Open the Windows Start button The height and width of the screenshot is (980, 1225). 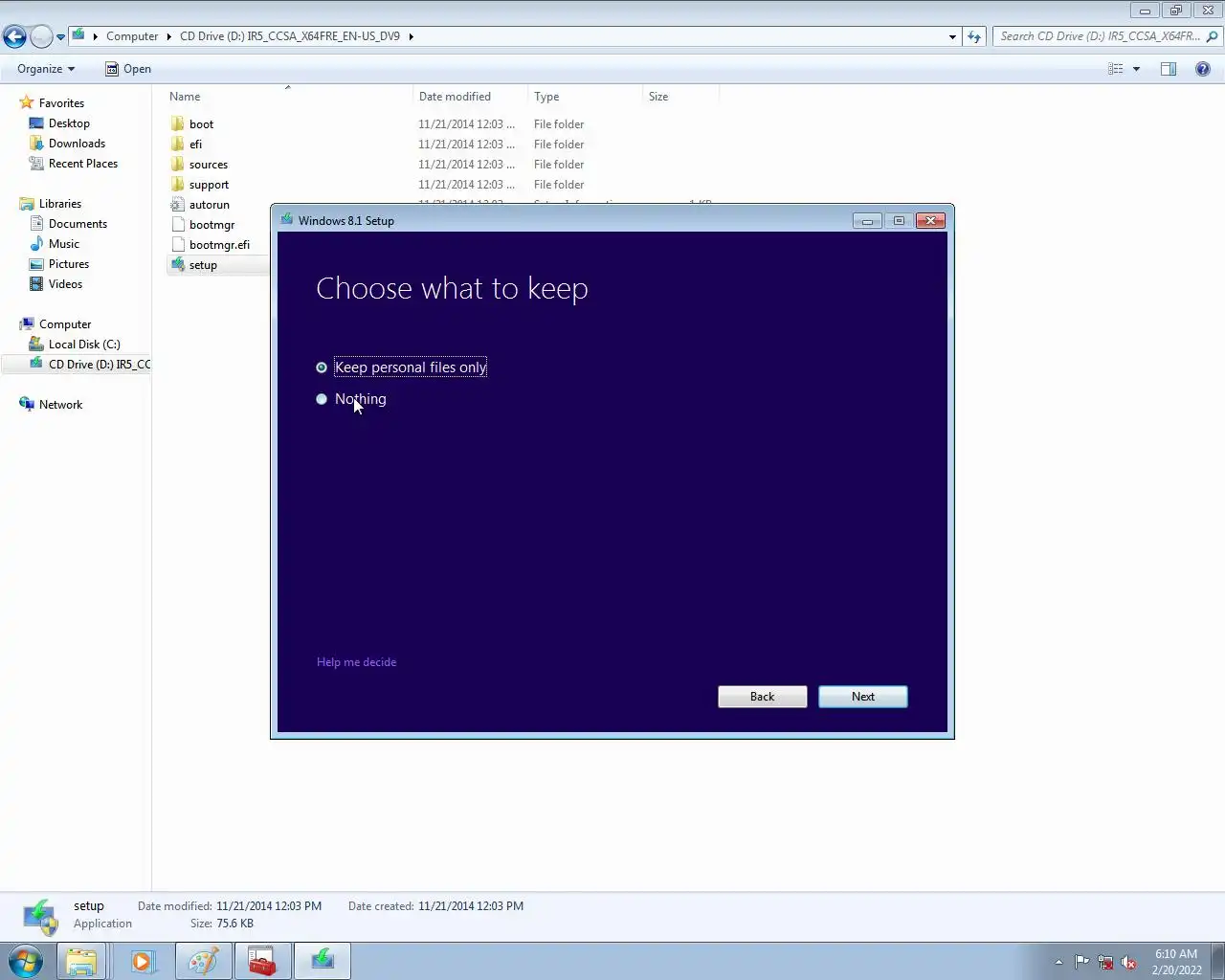pos(26,961)
